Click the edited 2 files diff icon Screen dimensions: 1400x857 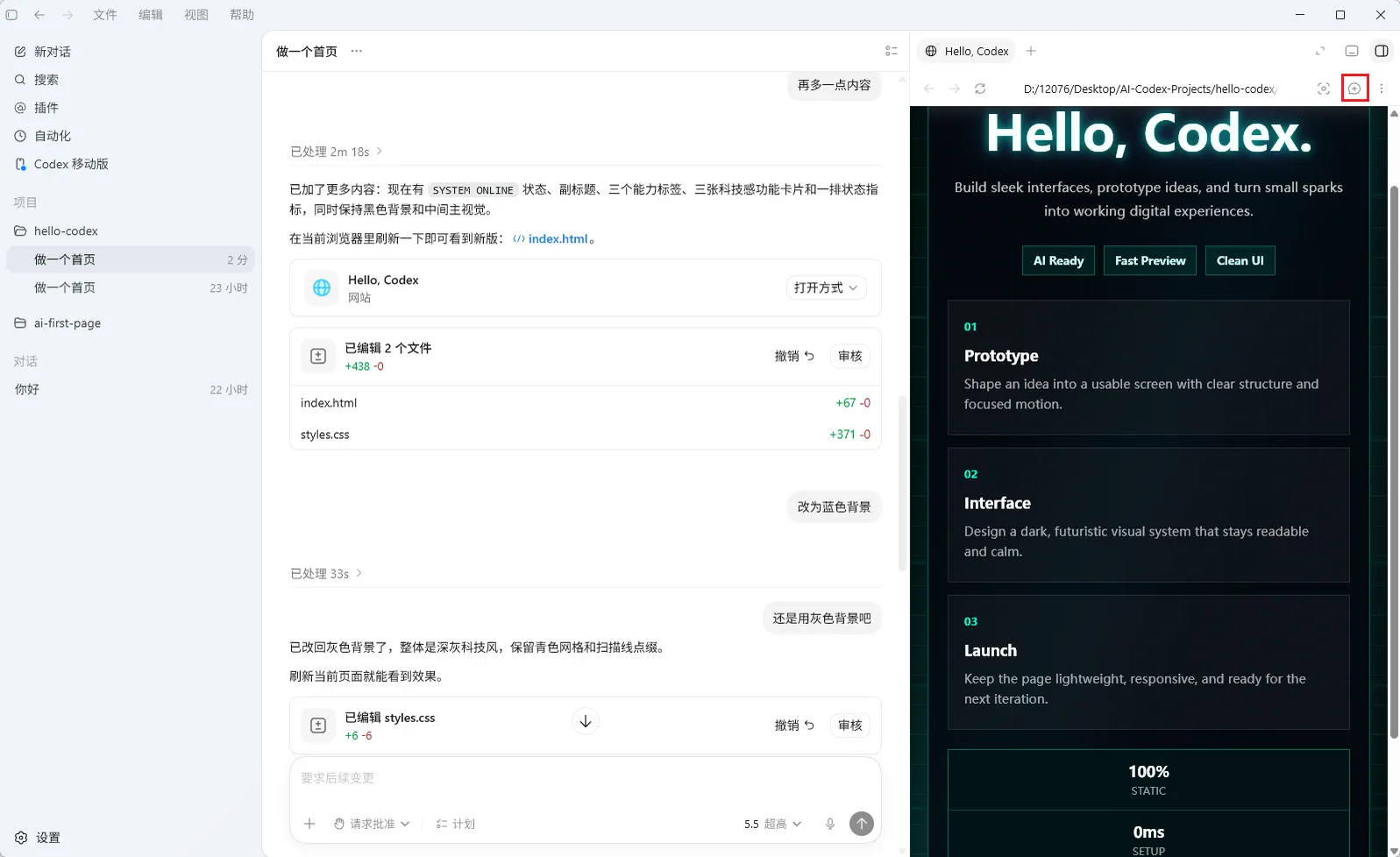[318, 357]
